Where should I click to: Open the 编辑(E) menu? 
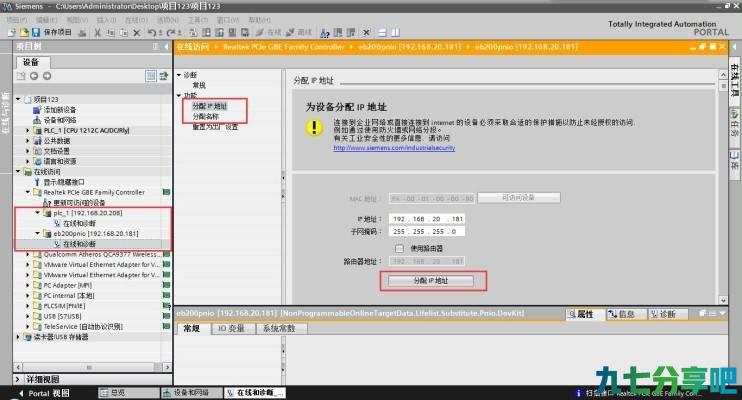coord(46,20)
